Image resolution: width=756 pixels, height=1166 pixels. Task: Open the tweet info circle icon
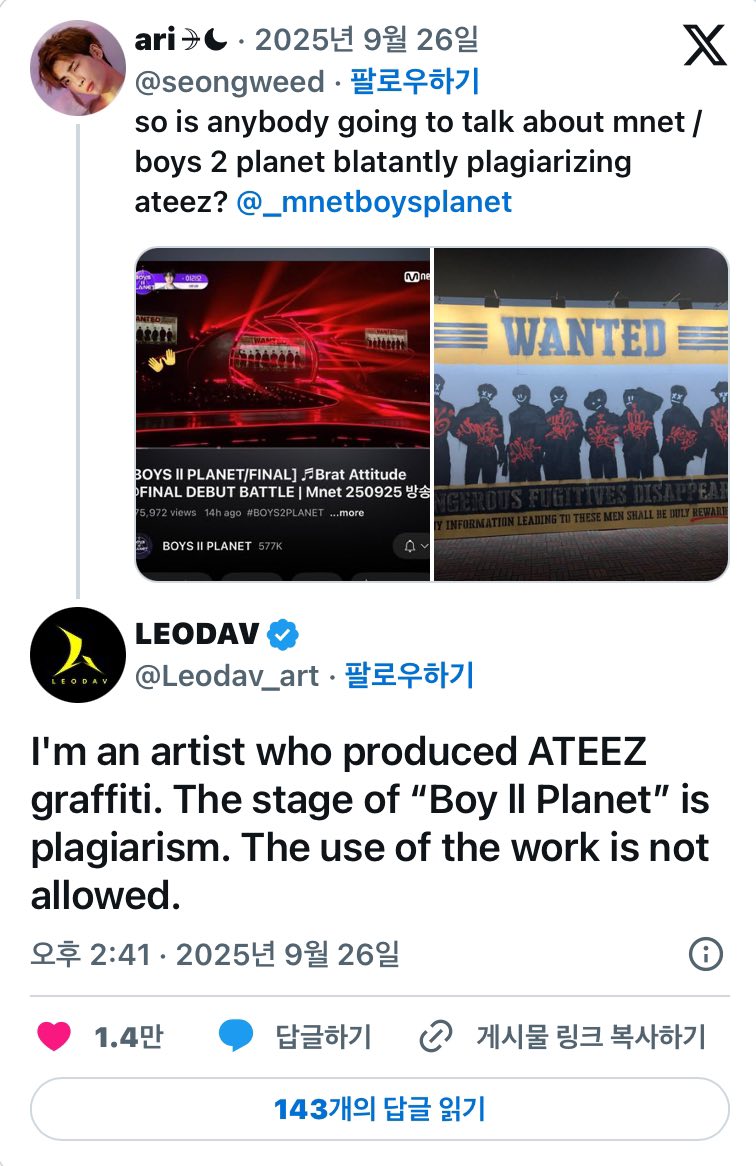706,954
